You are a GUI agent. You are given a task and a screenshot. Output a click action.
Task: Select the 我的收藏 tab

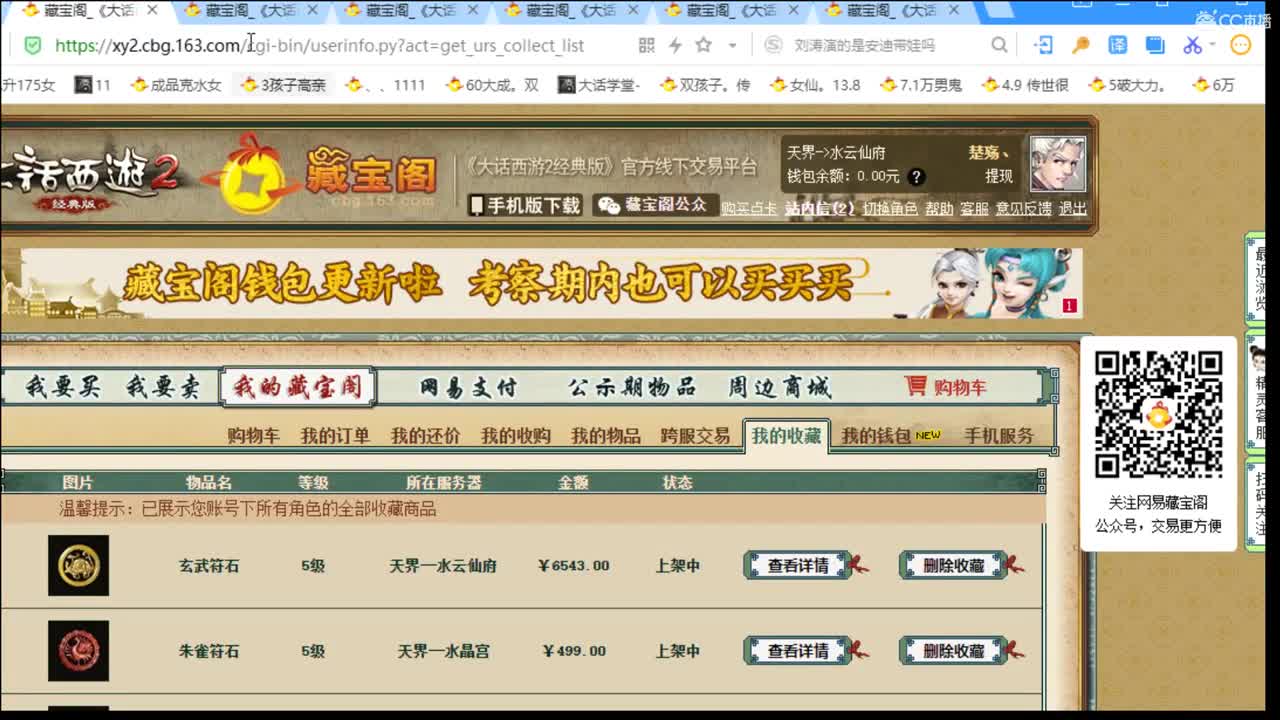(786, 436)
